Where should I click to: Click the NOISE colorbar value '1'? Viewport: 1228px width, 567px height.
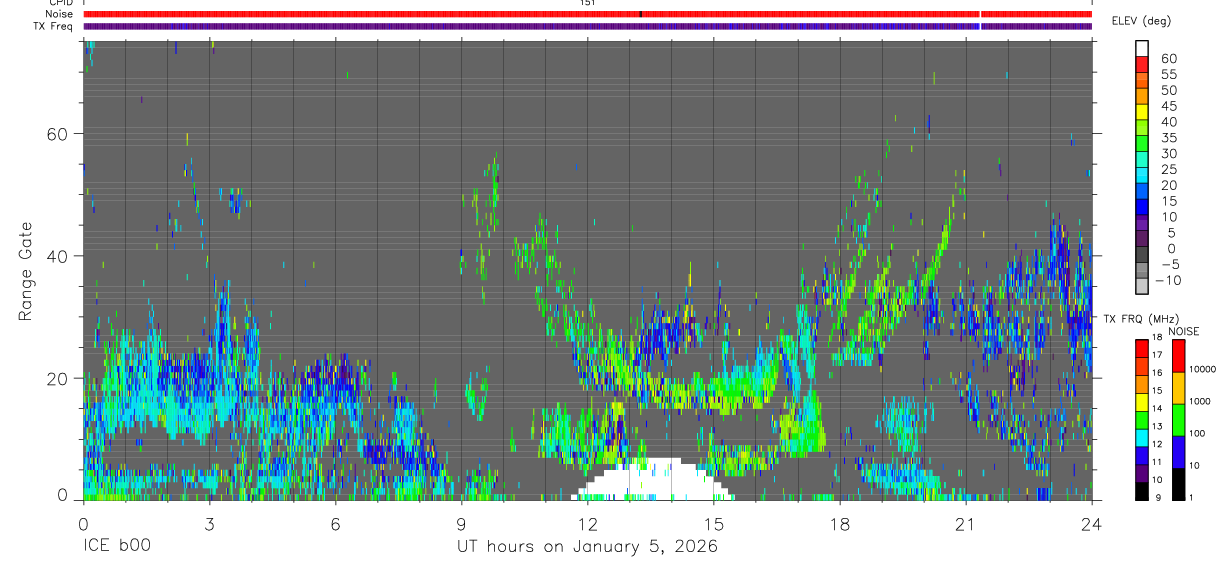[1193, 497]
